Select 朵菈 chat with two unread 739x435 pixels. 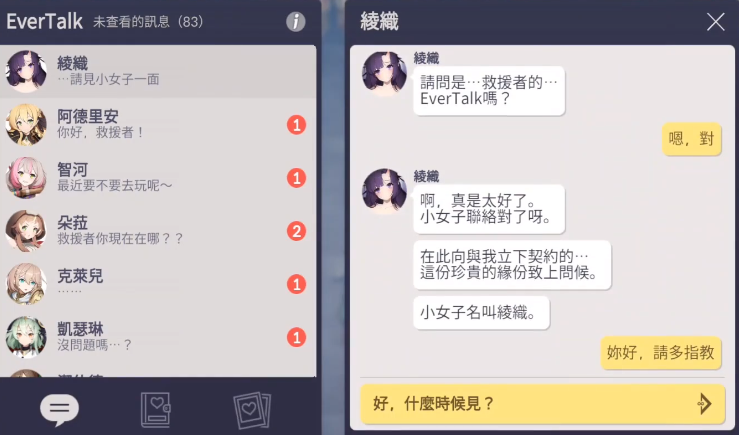[x=158, y=231]
